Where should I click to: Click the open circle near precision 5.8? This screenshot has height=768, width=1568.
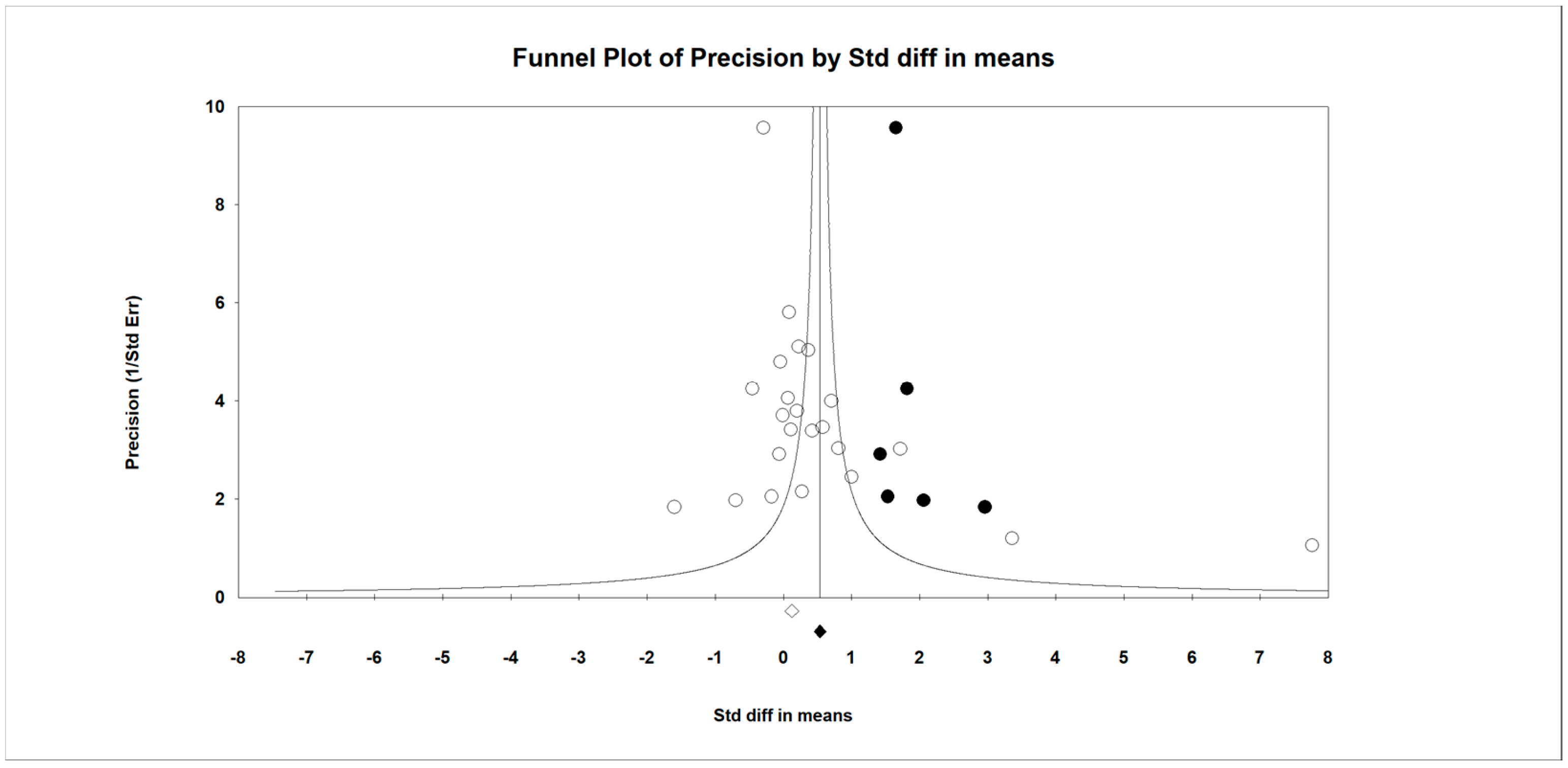coord(789,312)
